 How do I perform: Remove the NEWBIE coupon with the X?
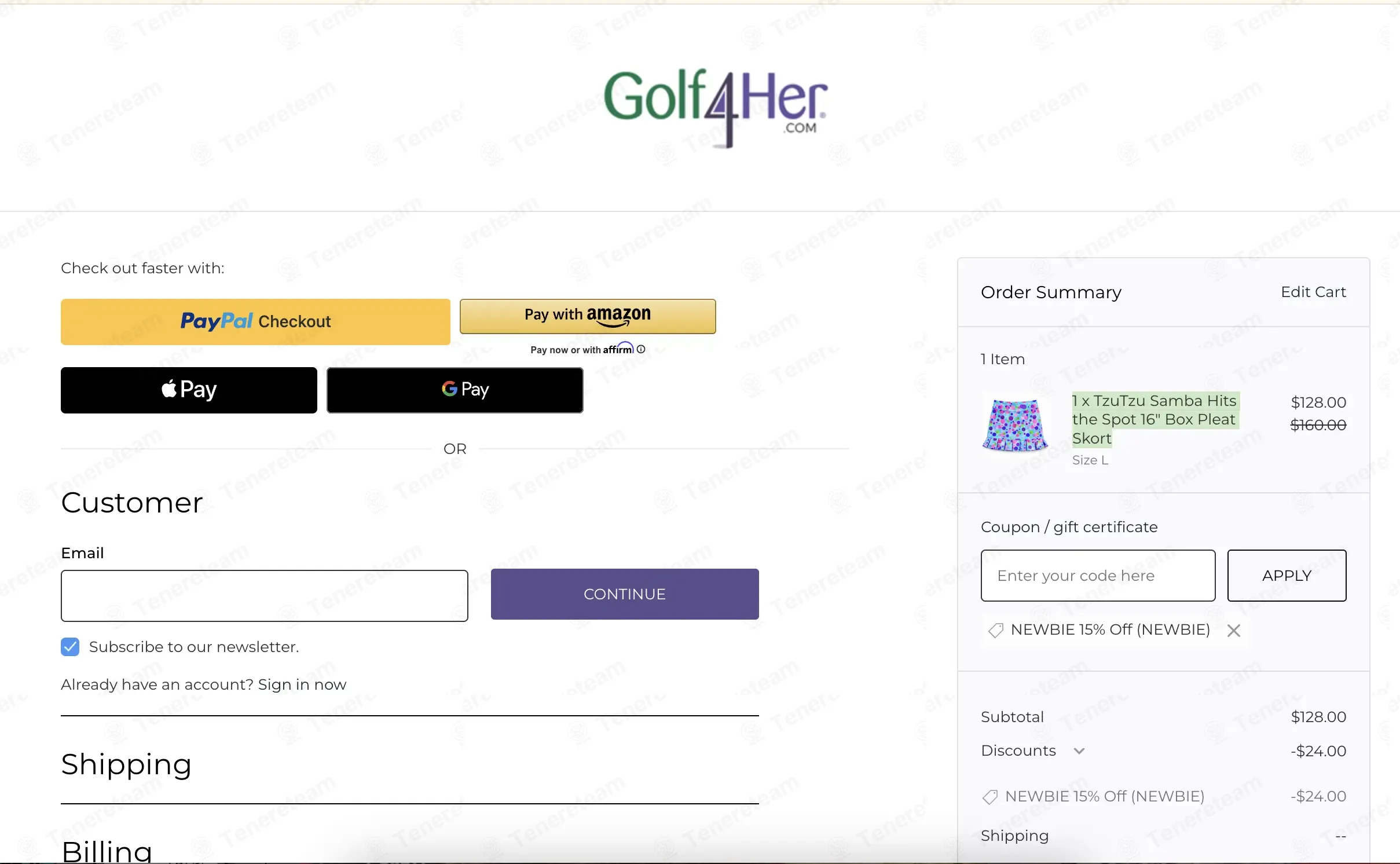[1234, 631]
